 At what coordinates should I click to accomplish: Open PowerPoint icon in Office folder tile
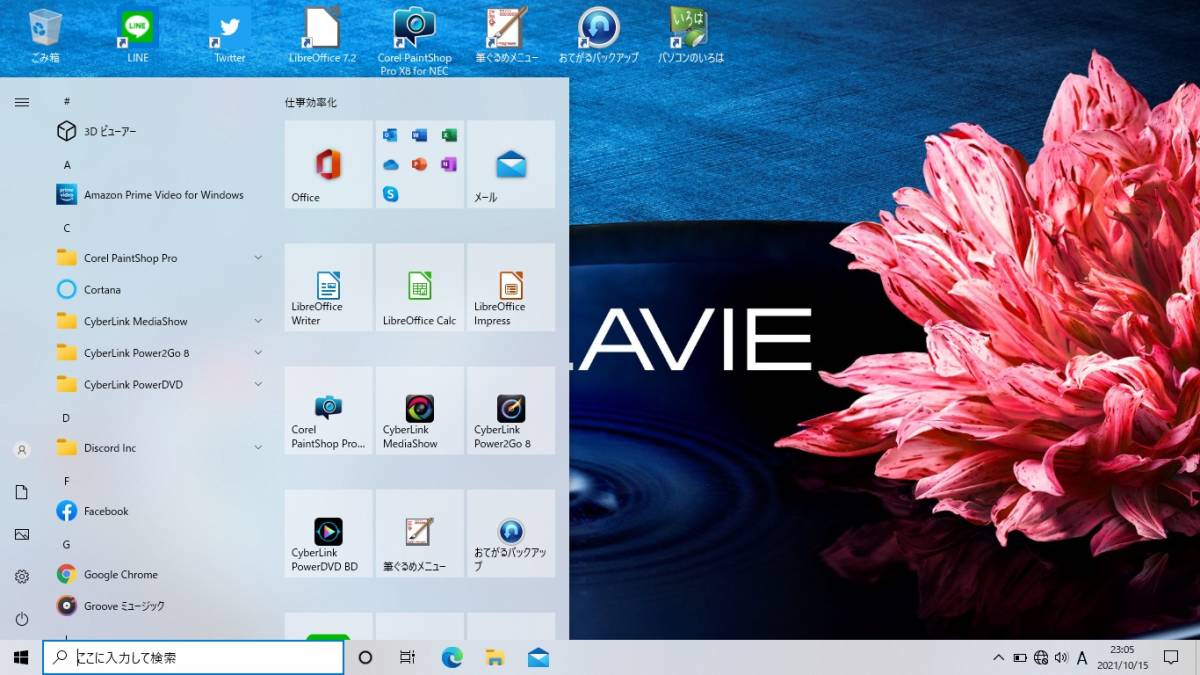[420, 164]
